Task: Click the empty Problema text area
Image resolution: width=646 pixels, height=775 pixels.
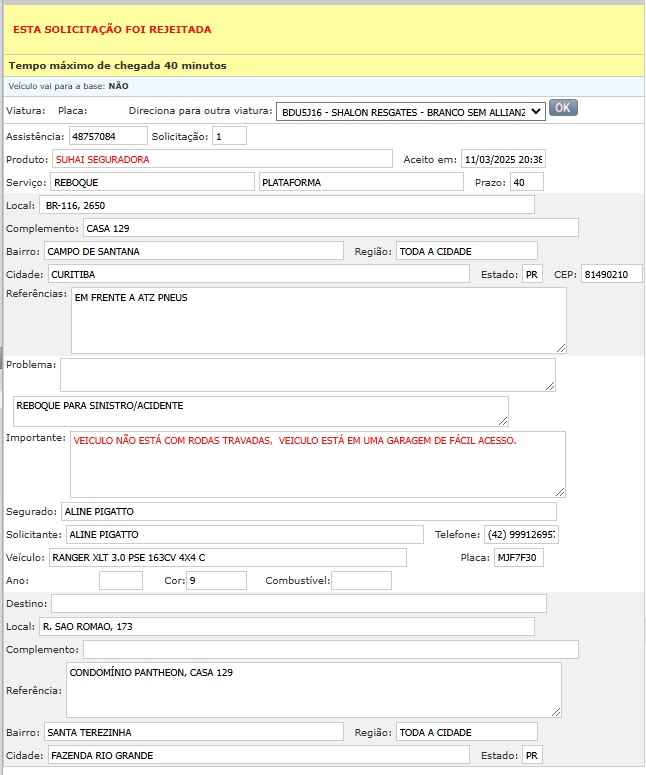Action: [x=307, y=374]
